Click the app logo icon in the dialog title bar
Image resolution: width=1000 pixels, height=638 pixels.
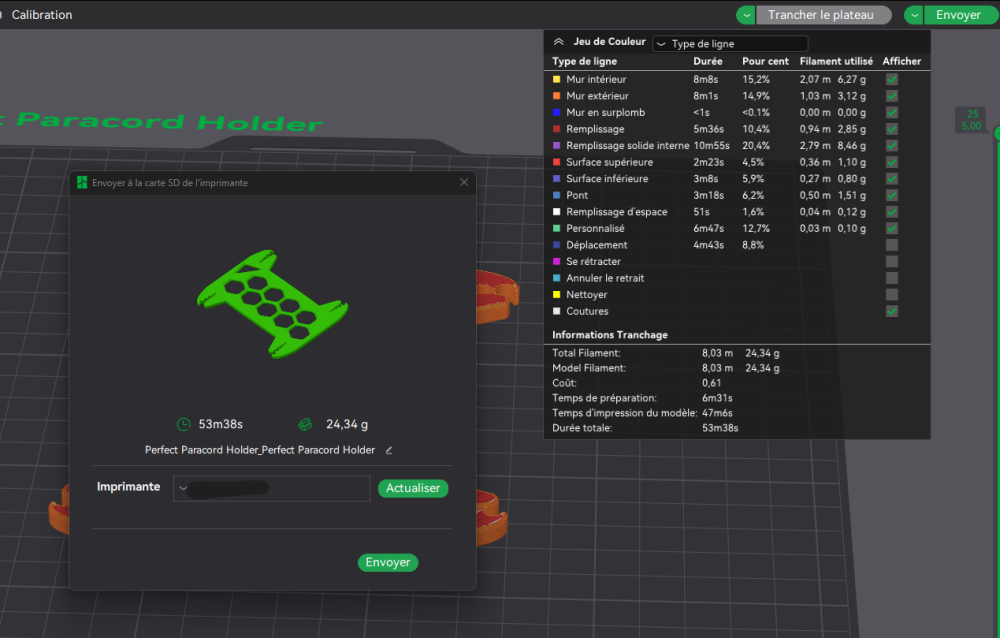(82, 182)
